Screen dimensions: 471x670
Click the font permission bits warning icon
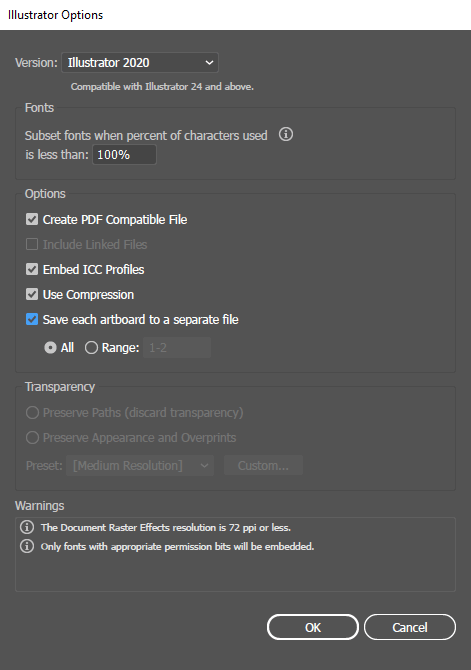[x=27, y=546]
